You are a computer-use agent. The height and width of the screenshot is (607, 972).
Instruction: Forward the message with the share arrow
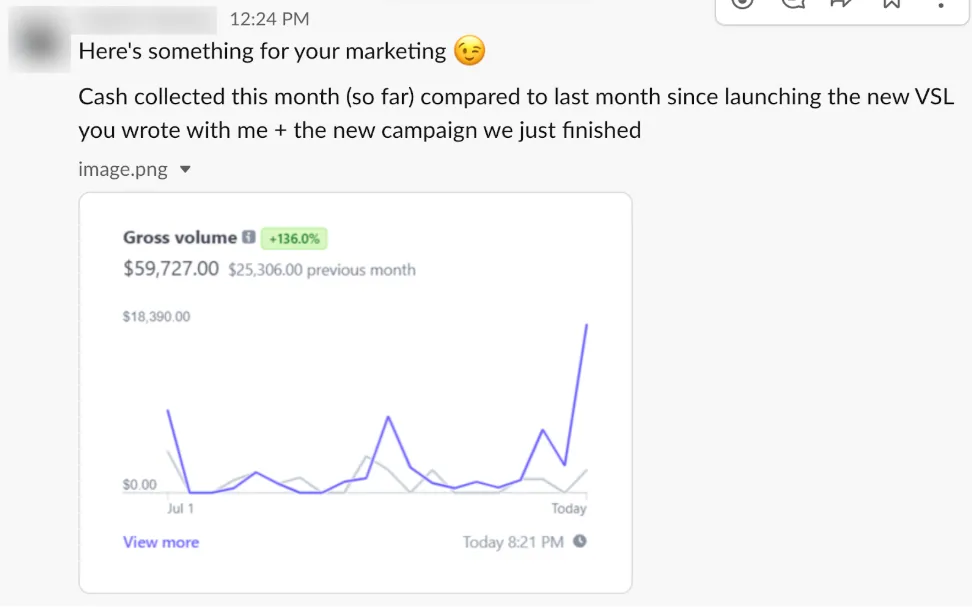pos(841,3)
